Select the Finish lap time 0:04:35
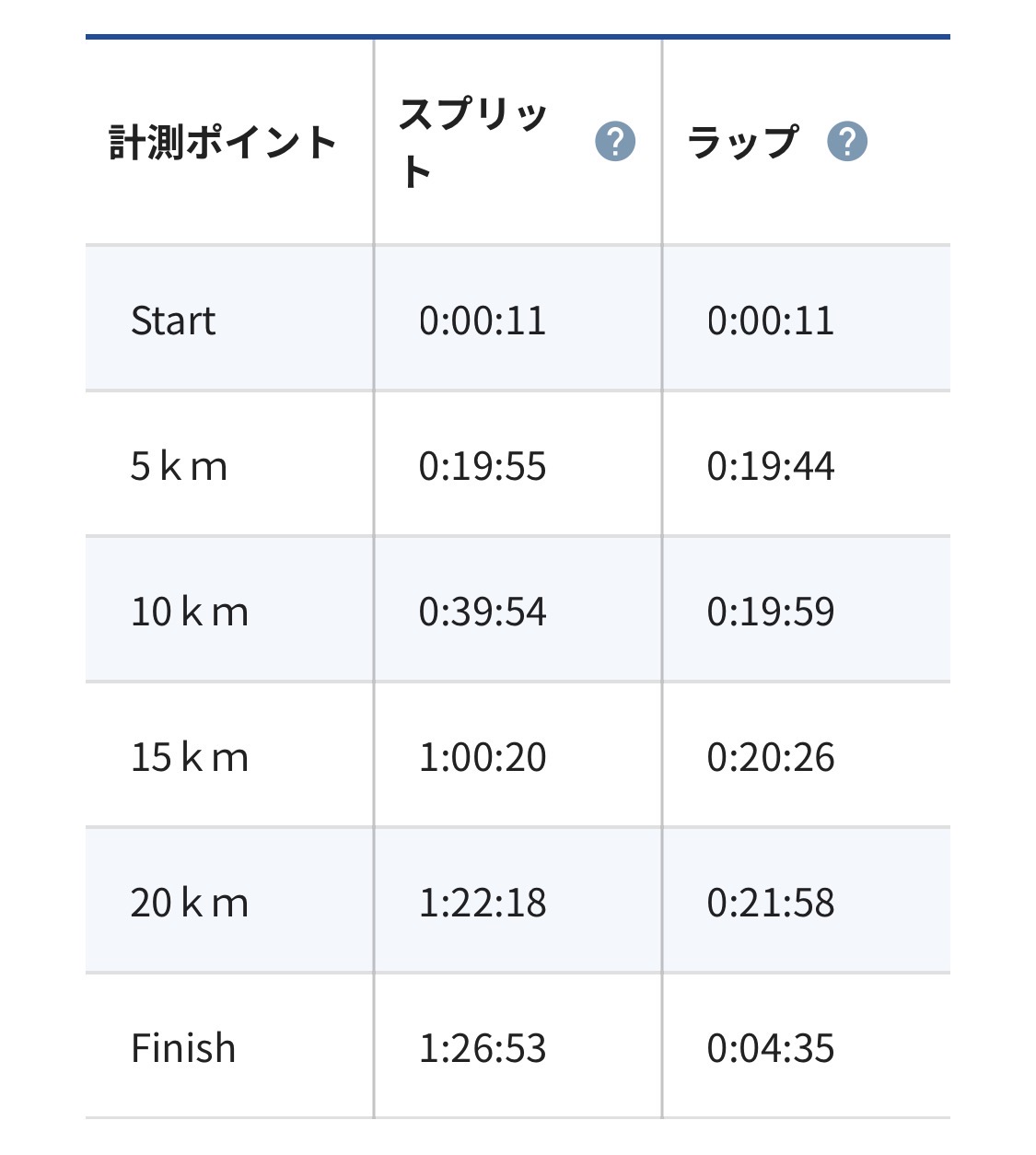The image size is (1036, 1155). [771, 1048]
